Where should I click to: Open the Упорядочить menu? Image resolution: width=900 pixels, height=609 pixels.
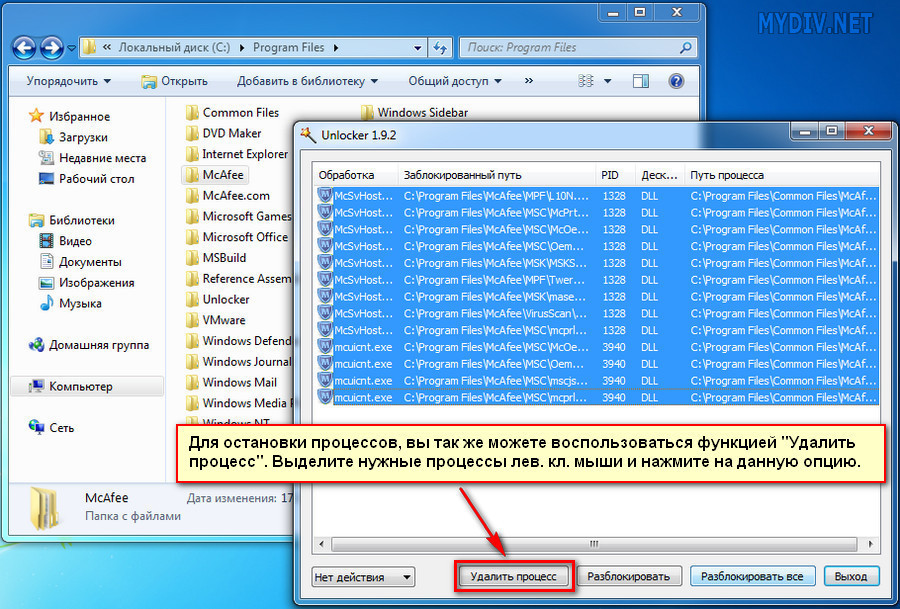click(68, 82)
